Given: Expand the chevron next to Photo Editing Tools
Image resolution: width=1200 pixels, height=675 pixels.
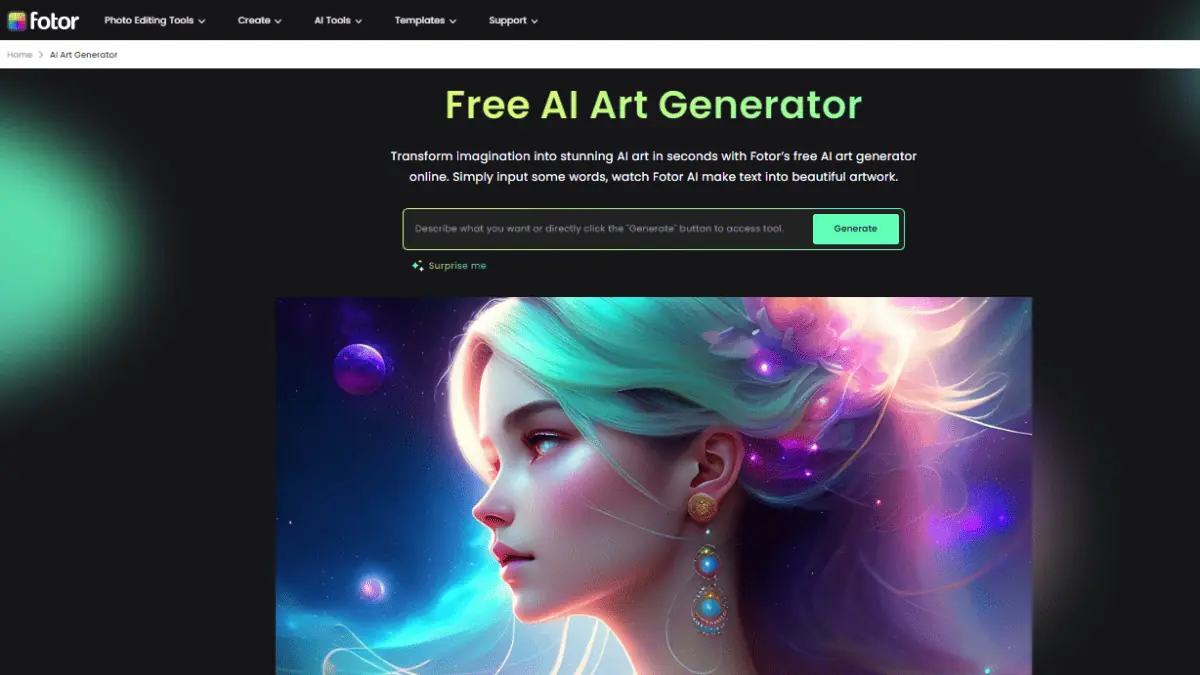Looking at the screenshot, I should pyautogui.click(x=202, y=21).
